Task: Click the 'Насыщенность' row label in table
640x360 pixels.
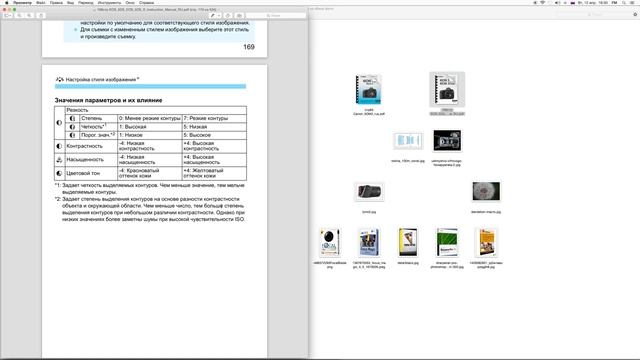Action: click(85, 159)
